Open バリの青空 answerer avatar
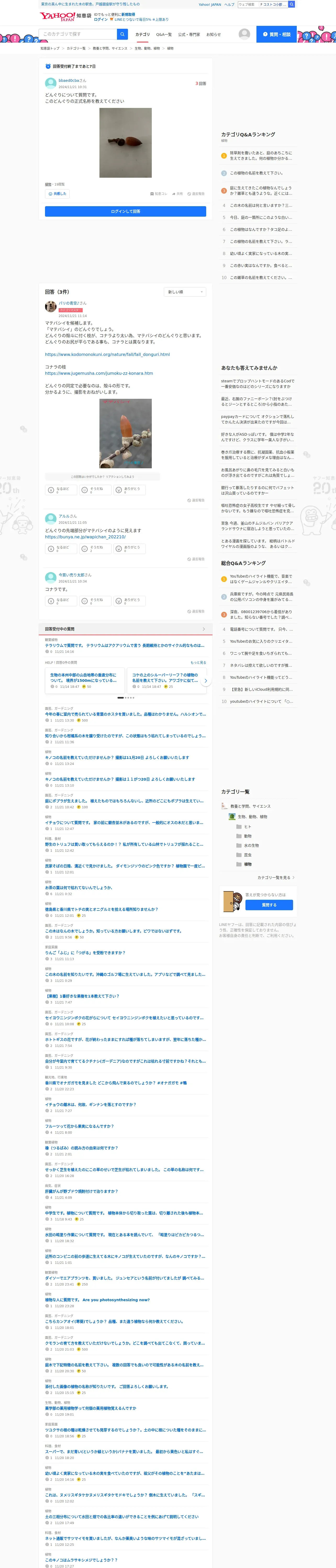This screenshot has width=336, height=1568. click(51, 307)
